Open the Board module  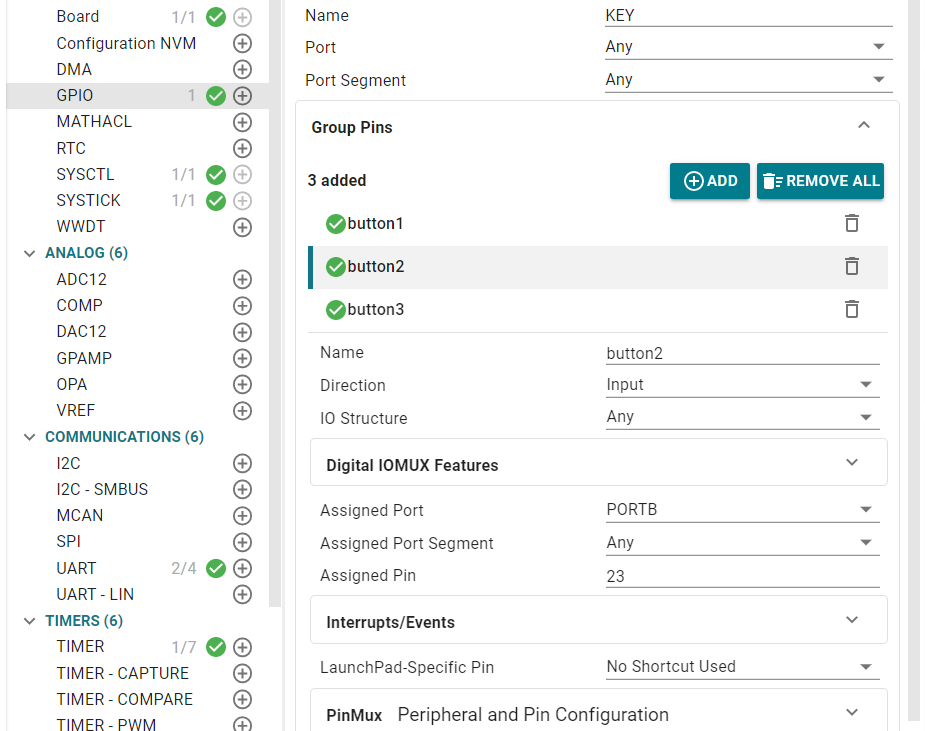(78, 17)
